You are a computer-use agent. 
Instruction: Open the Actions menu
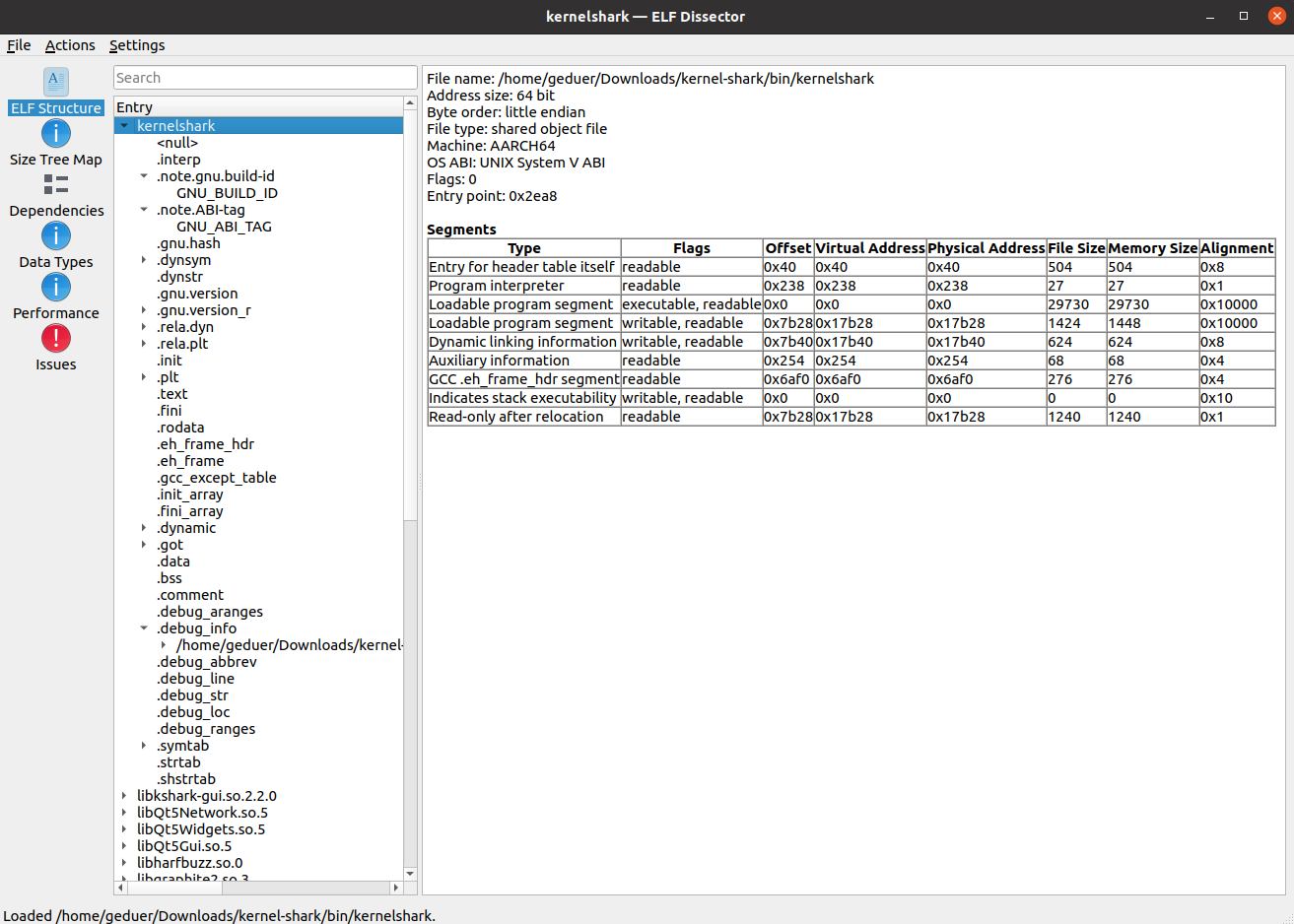[x=70, y=45]
